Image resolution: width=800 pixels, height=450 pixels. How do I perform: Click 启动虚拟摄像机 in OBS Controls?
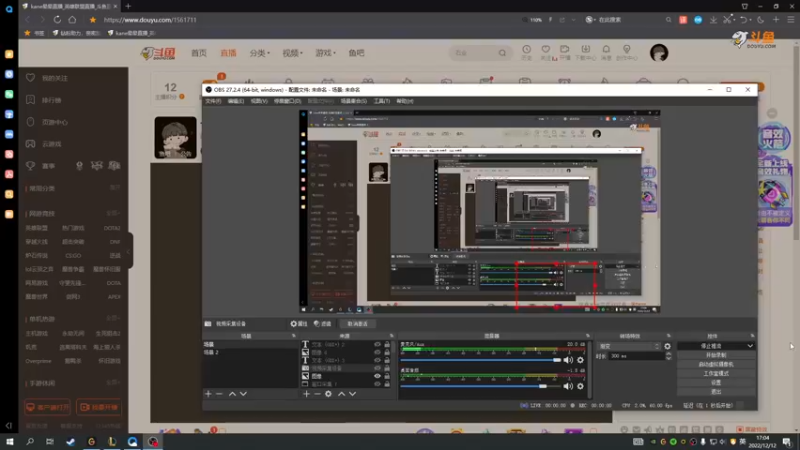tap(716, 364)
